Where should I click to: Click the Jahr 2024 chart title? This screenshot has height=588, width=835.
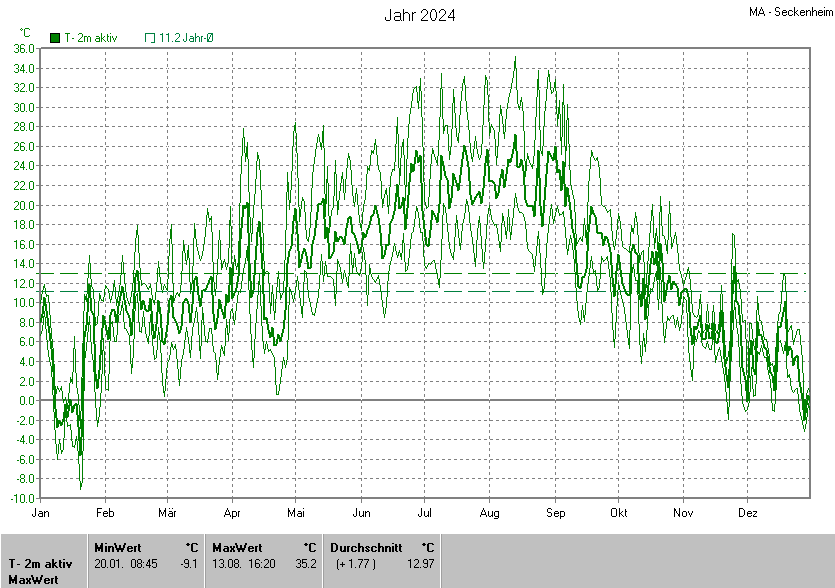tap(420, 15)
